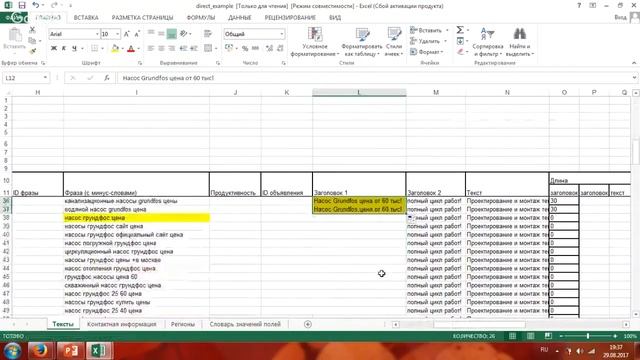Toggle bold Ж formatting
The image size is (640, 360).
53,49
